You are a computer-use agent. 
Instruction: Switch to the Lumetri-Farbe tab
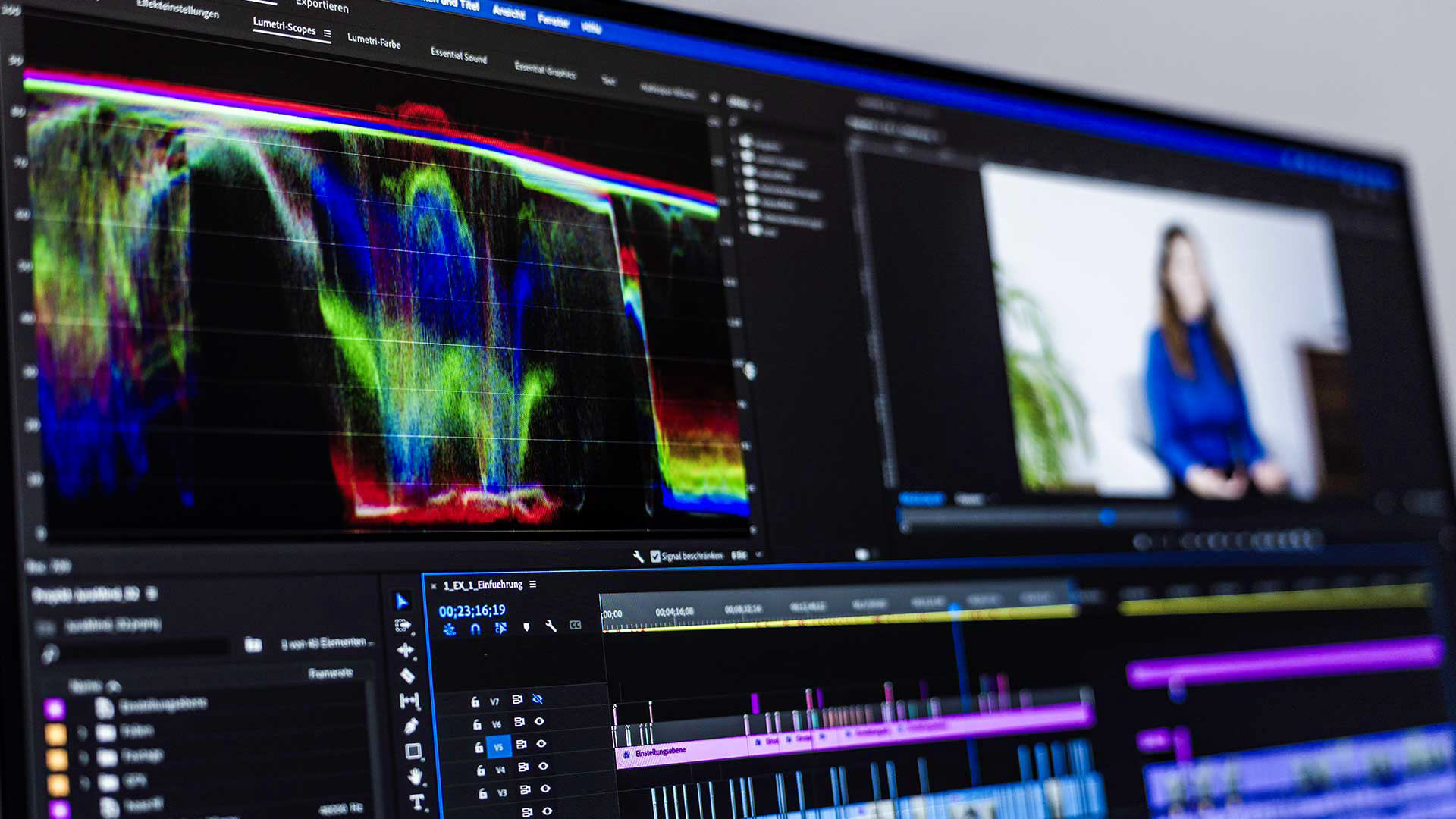374,40
